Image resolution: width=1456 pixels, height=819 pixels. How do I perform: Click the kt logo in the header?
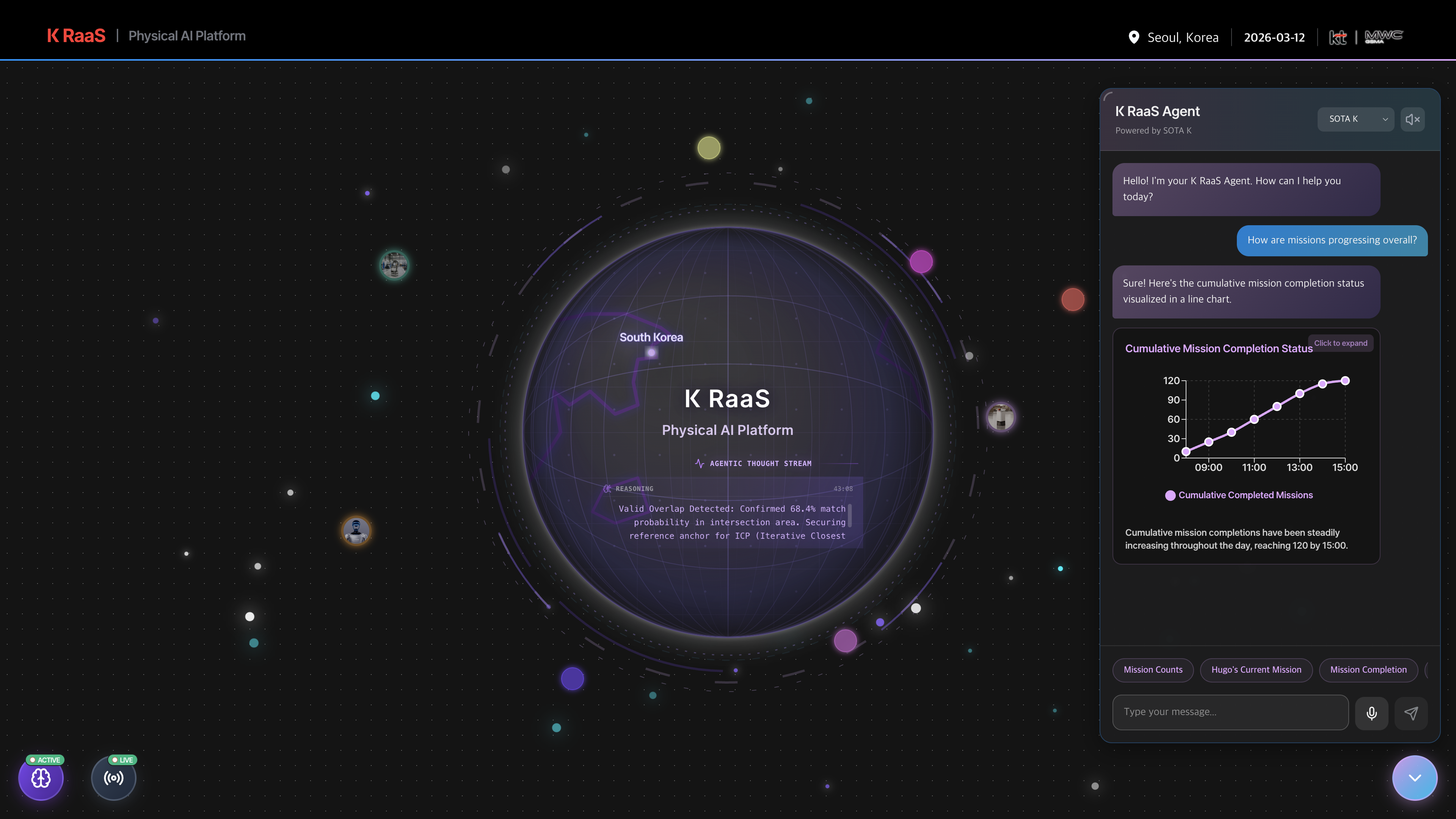1337,37
